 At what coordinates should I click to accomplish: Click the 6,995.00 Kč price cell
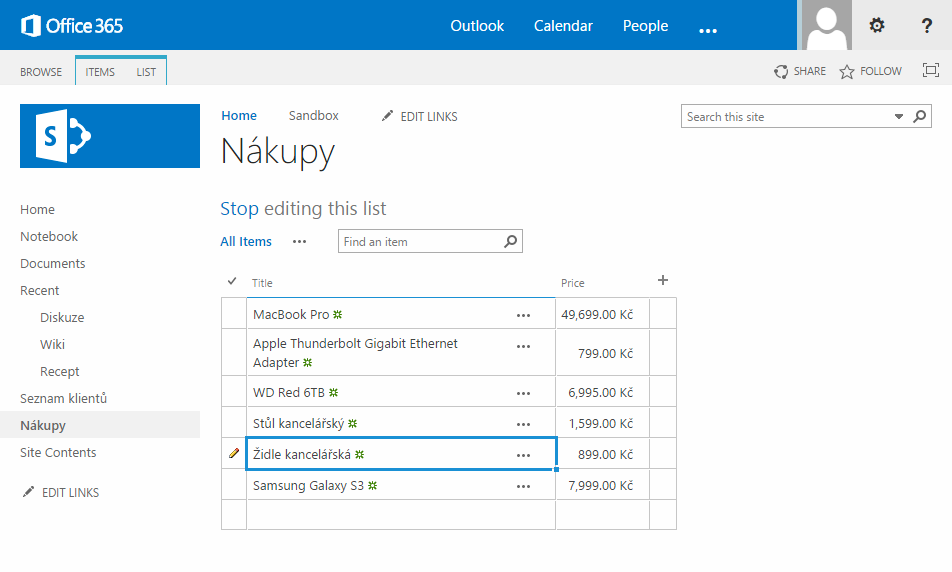click(602, 392)
